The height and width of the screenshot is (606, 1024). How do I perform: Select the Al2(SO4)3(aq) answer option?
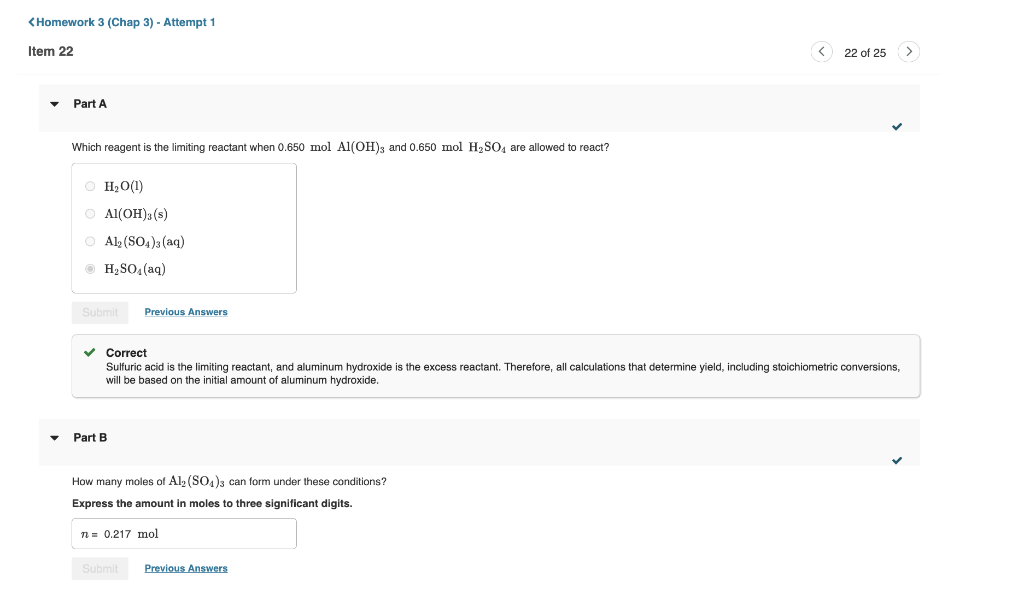tap(90, 241)
